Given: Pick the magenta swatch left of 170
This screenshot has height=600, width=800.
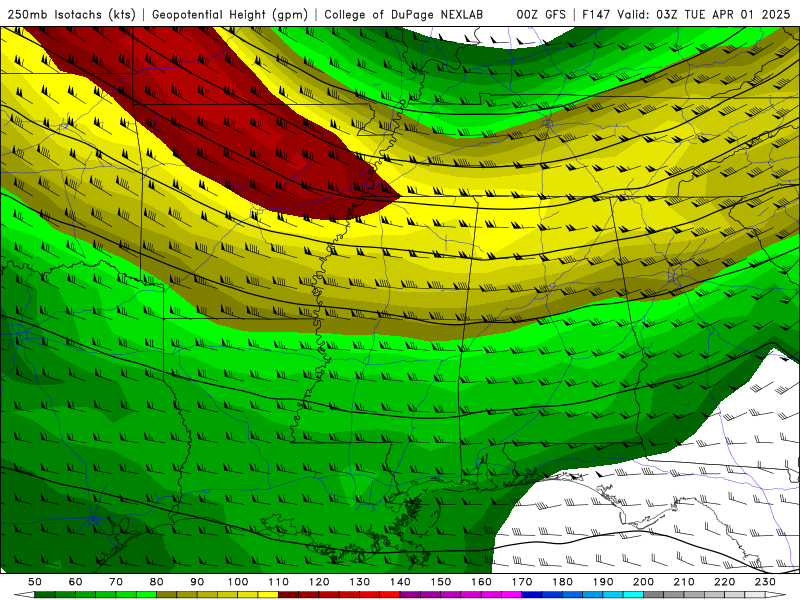Looking at the screenshot, I should [511, 595].
